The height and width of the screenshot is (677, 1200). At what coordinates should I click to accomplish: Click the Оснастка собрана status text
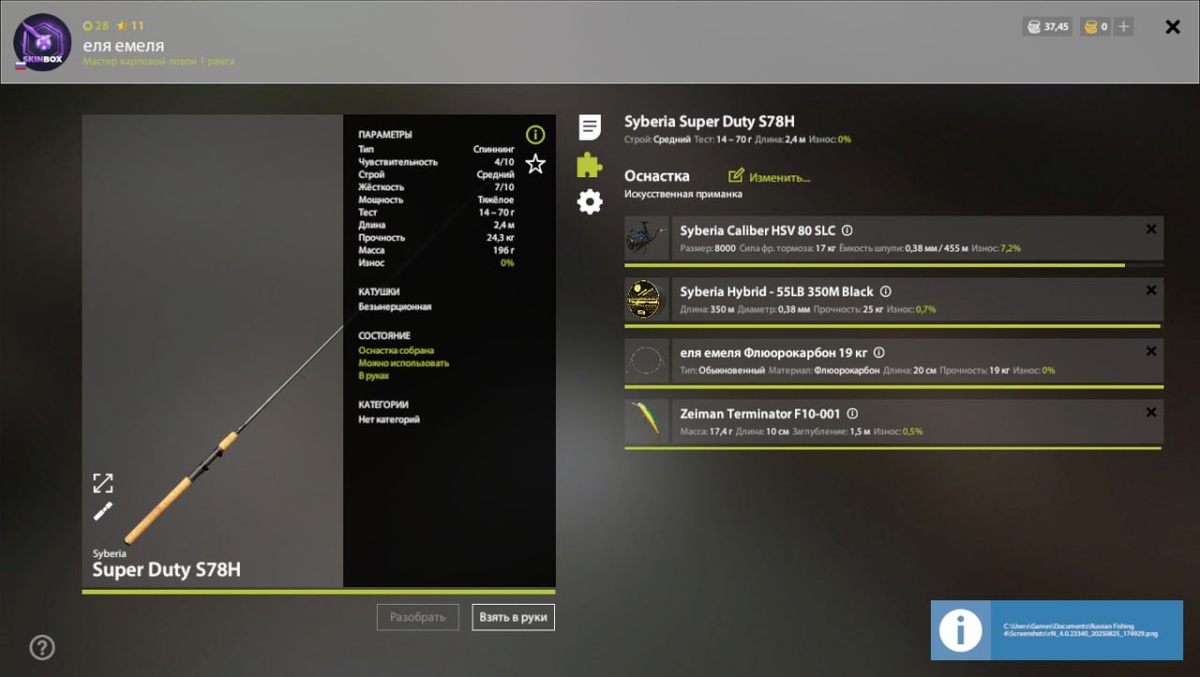(x=396, y=351)
